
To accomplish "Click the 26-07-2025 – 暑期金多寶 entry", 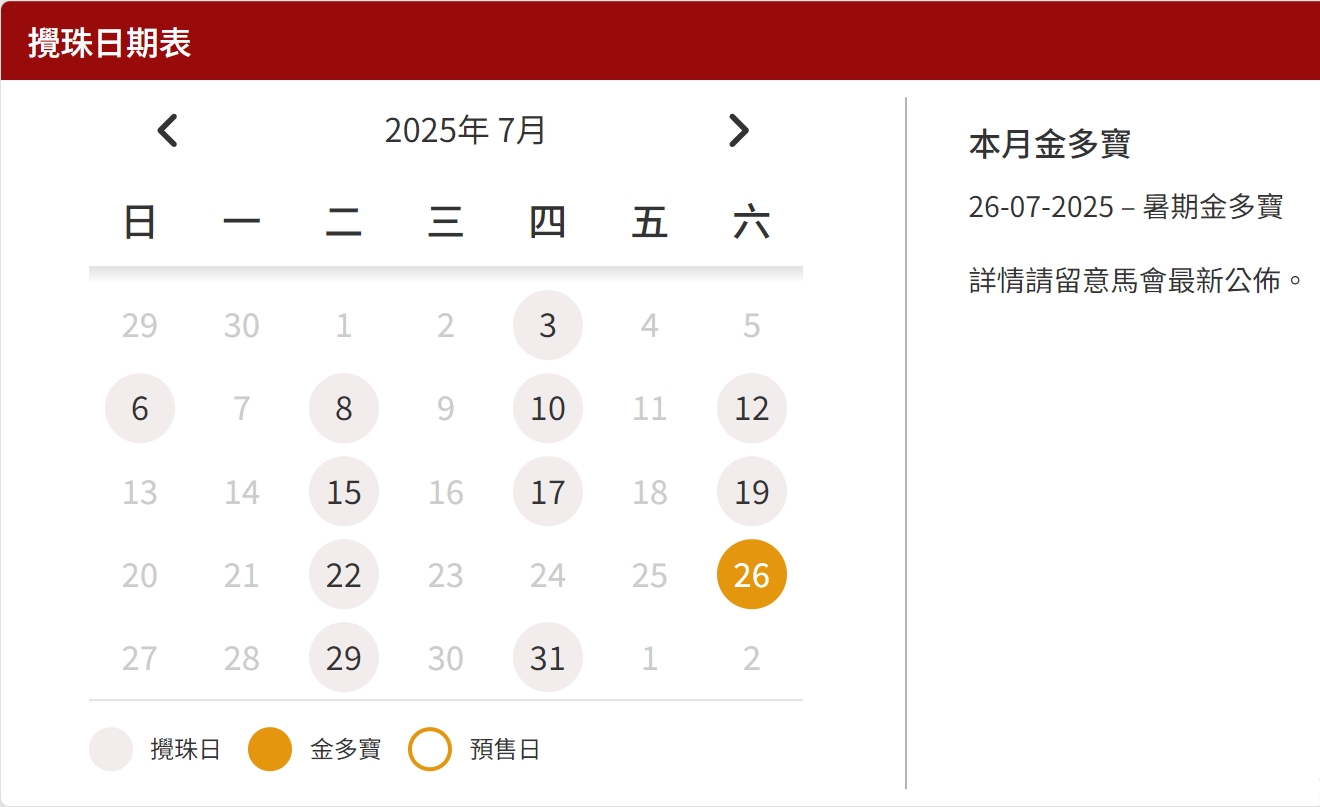I will pos(1126,207).
